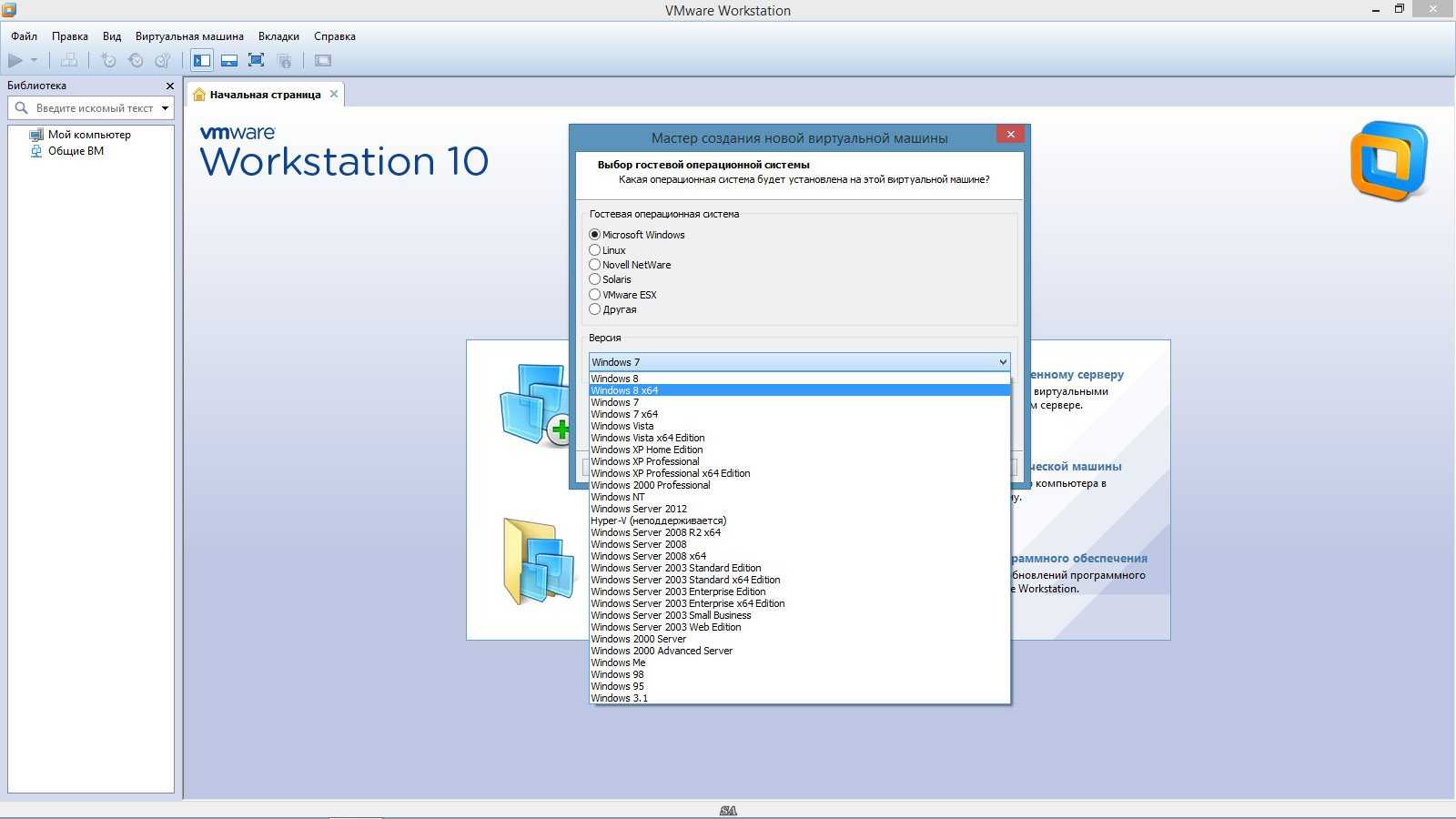Image resolution: width=1456 pixels, height=819 pixels.
Task: Click the Revert to Snapshot toolbar icon
Action: [136, 60]
